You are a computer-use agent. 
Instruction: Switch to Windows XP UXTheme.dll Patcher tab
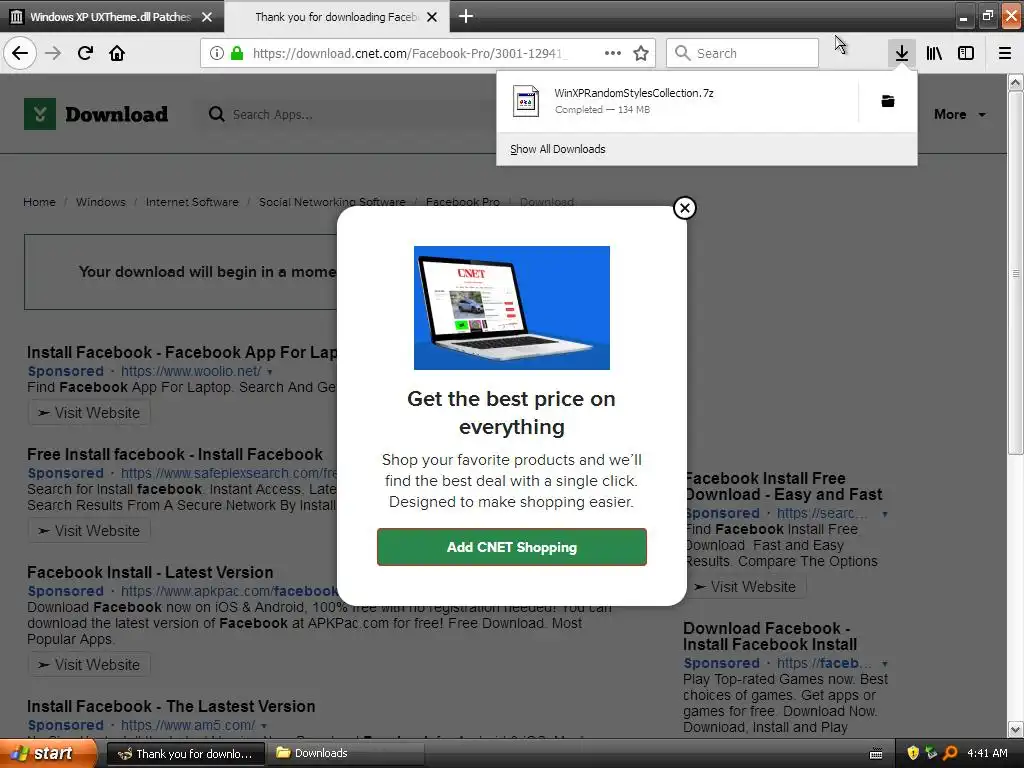click(112, 17)
